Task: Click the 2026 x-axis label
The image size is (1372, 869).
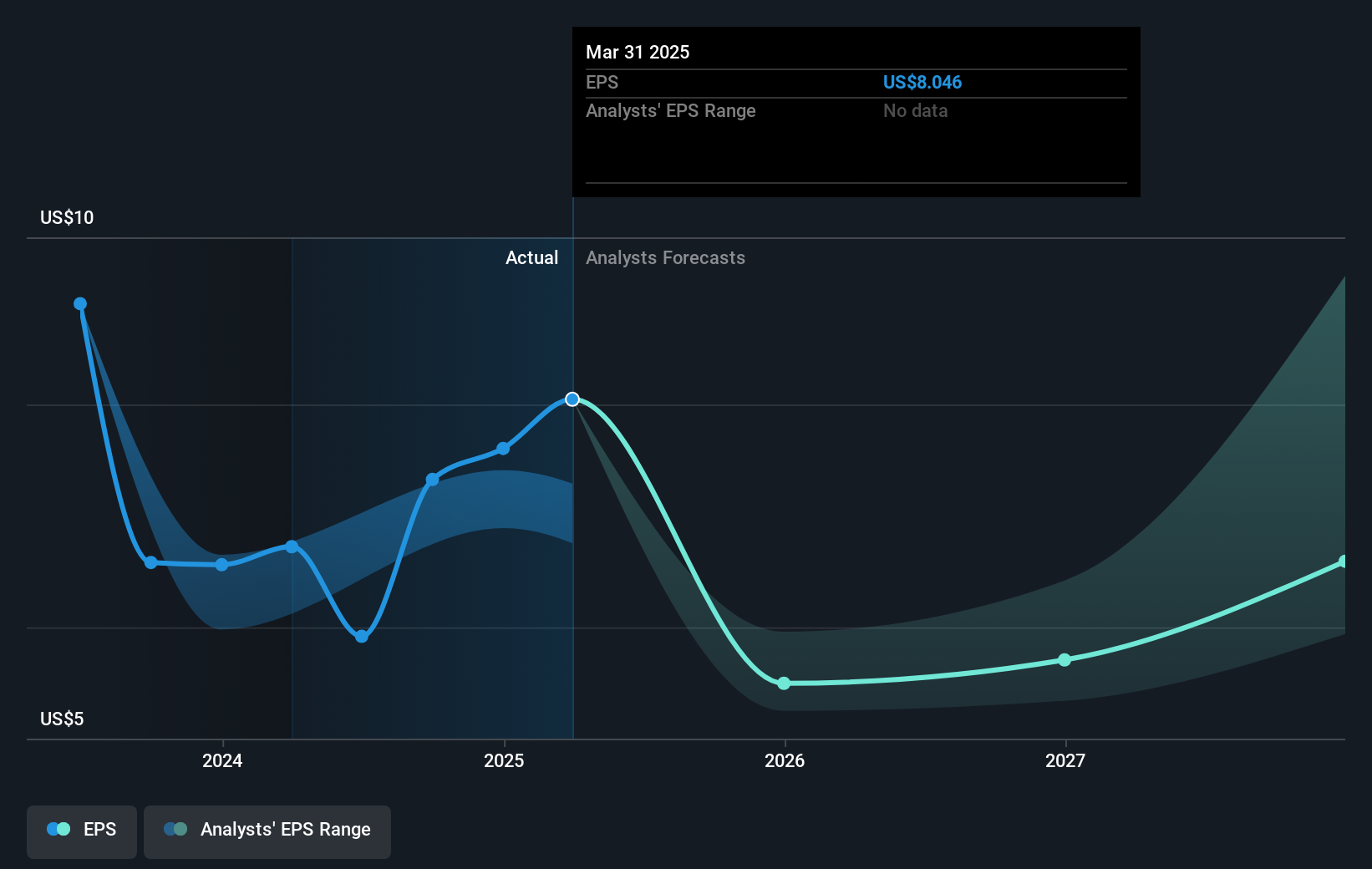Action: pyautogui.click(x=785, y=760)
